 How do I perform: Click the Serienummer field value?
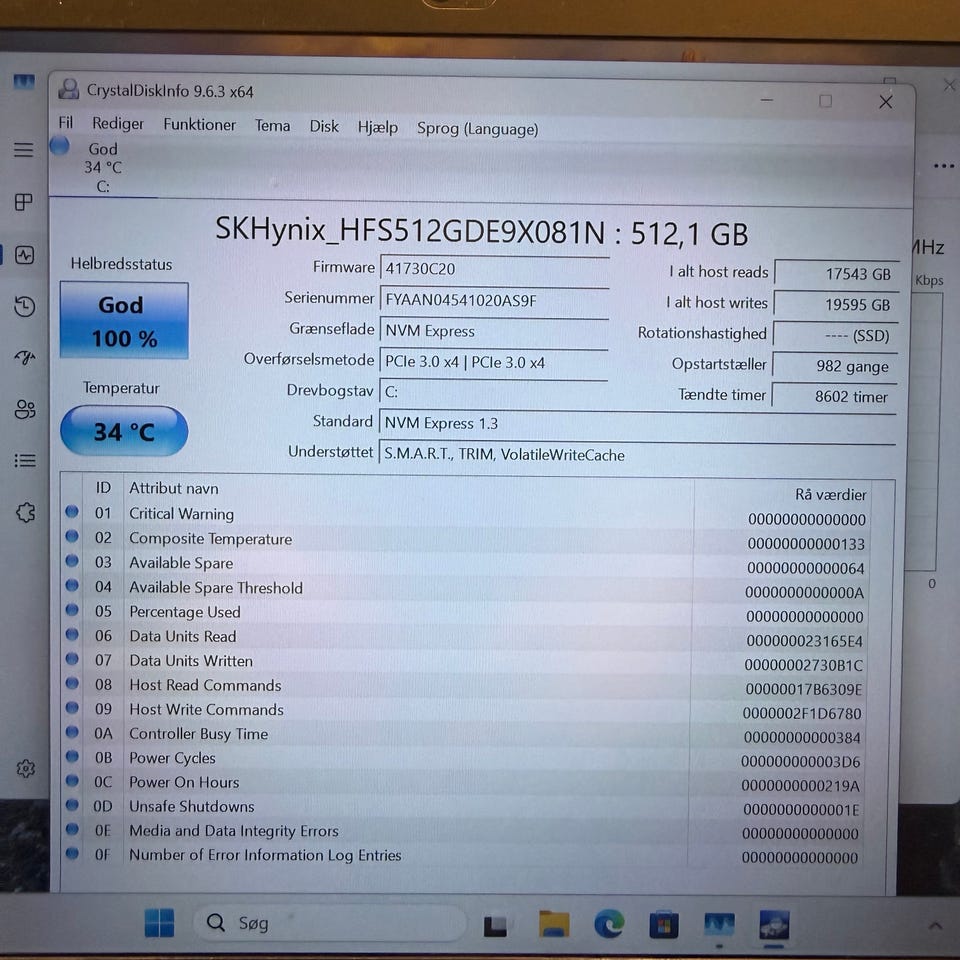click(x=495, y=300)
